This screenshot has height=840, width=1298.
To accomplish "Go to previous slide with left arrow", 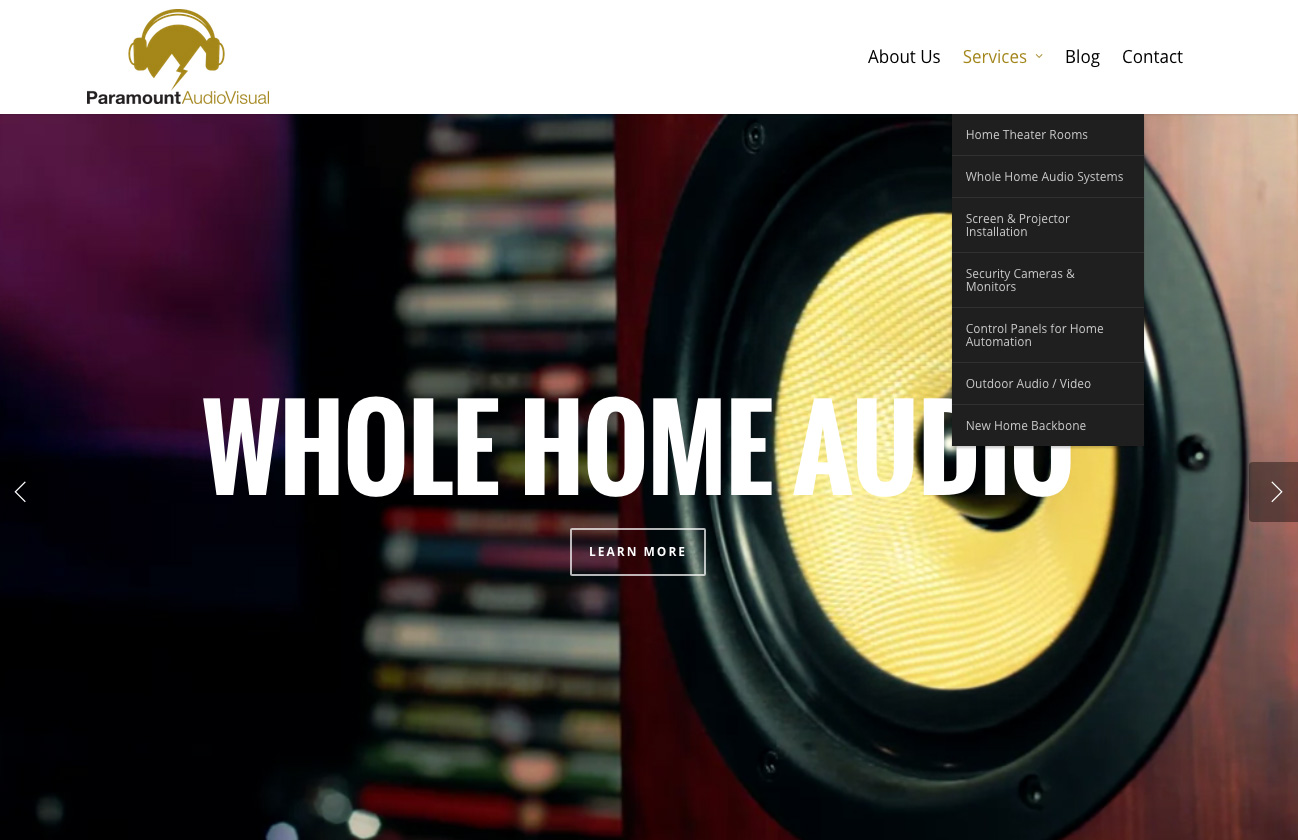I will [x=20, y=491].
